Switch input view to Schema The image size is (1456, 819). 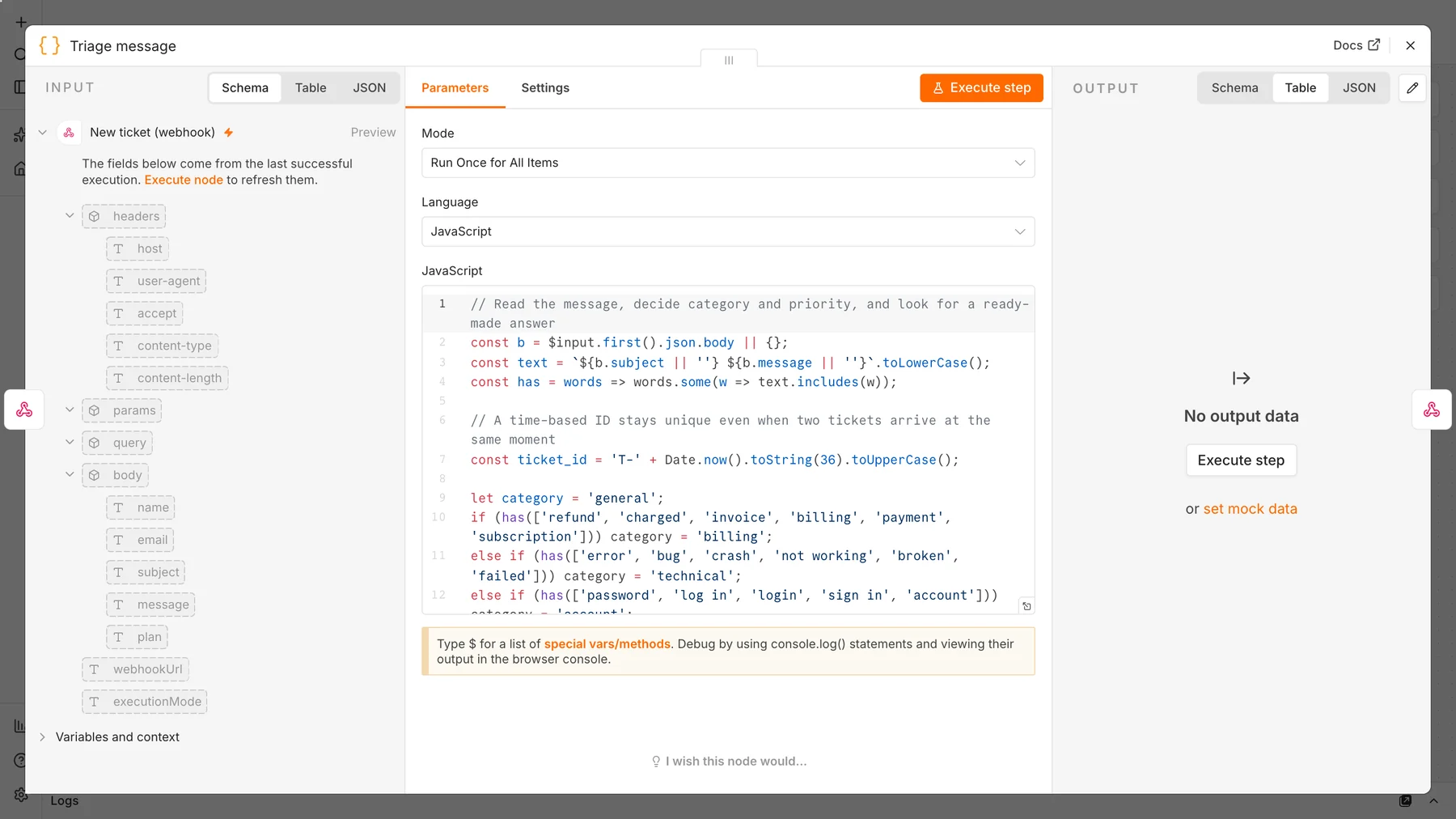click(245, 87)
